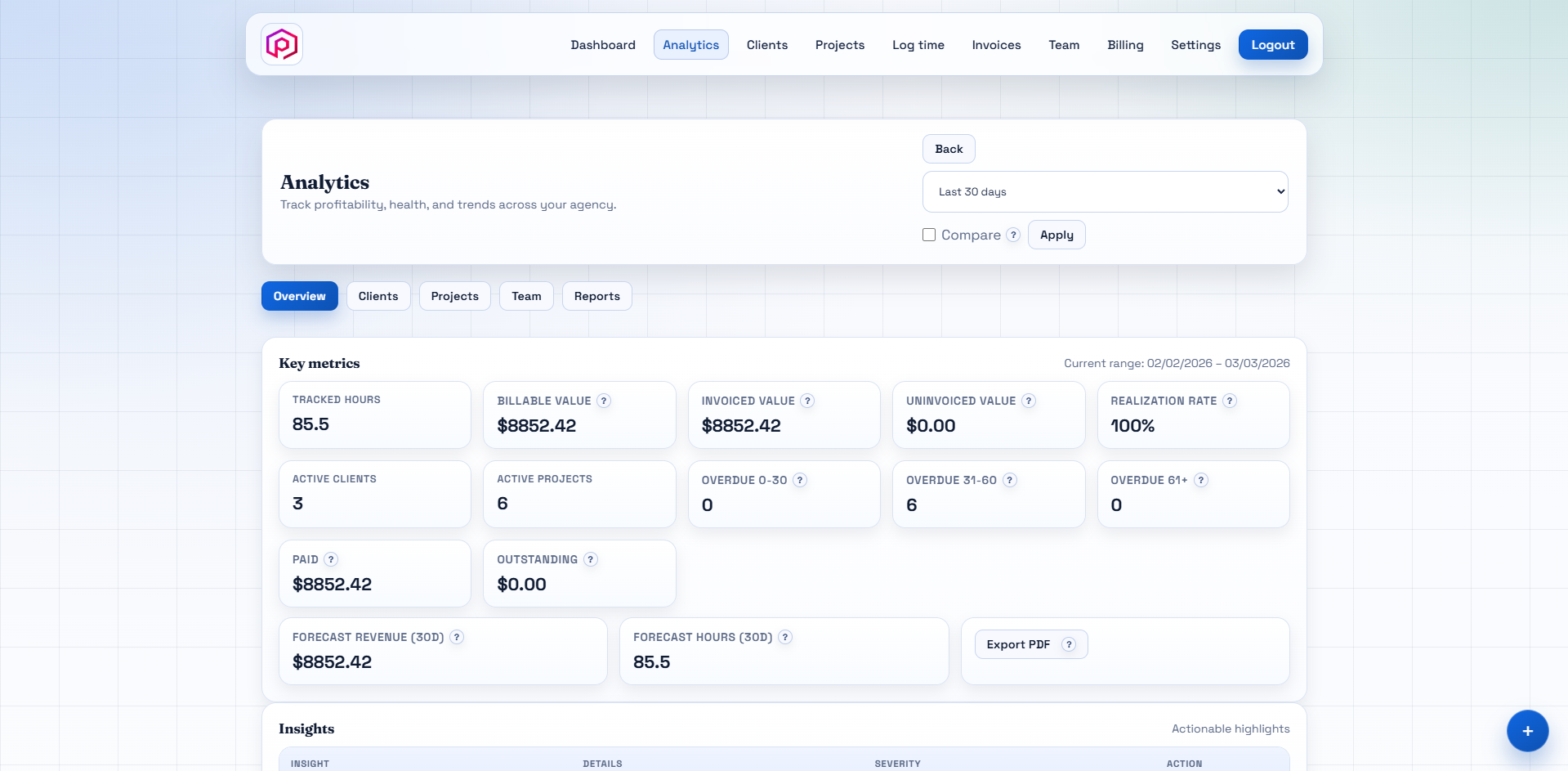Click the Compare help question mark

pyautogui.click(x=1013, y=235)
